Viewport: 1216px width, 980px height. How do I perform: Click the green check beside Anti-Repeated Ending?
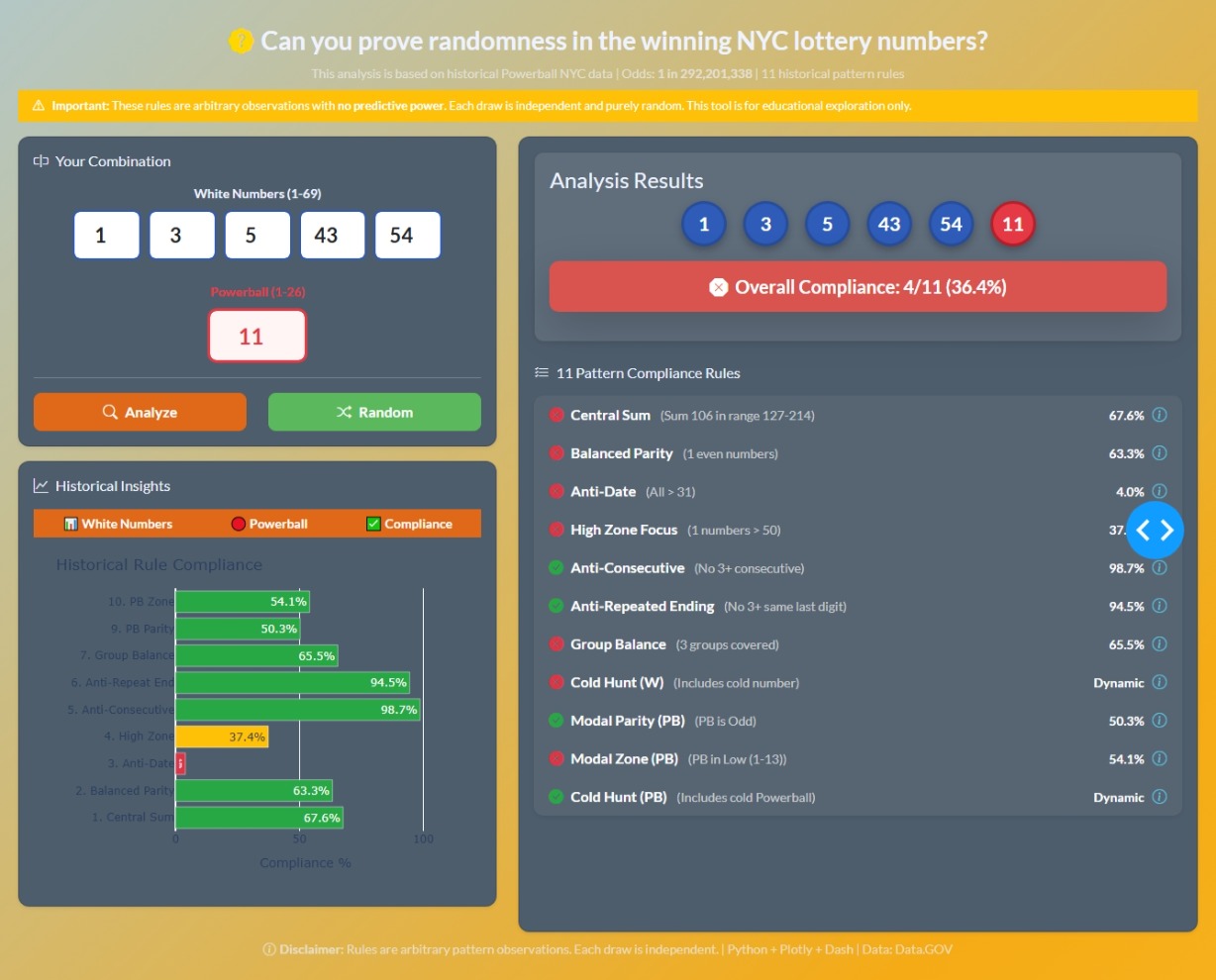pyautogui.click(x=557, y=606)
